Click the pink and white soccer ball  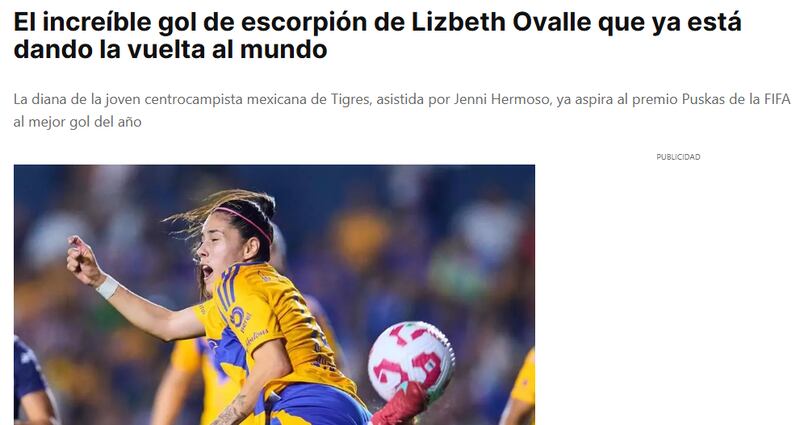point(411,360)
